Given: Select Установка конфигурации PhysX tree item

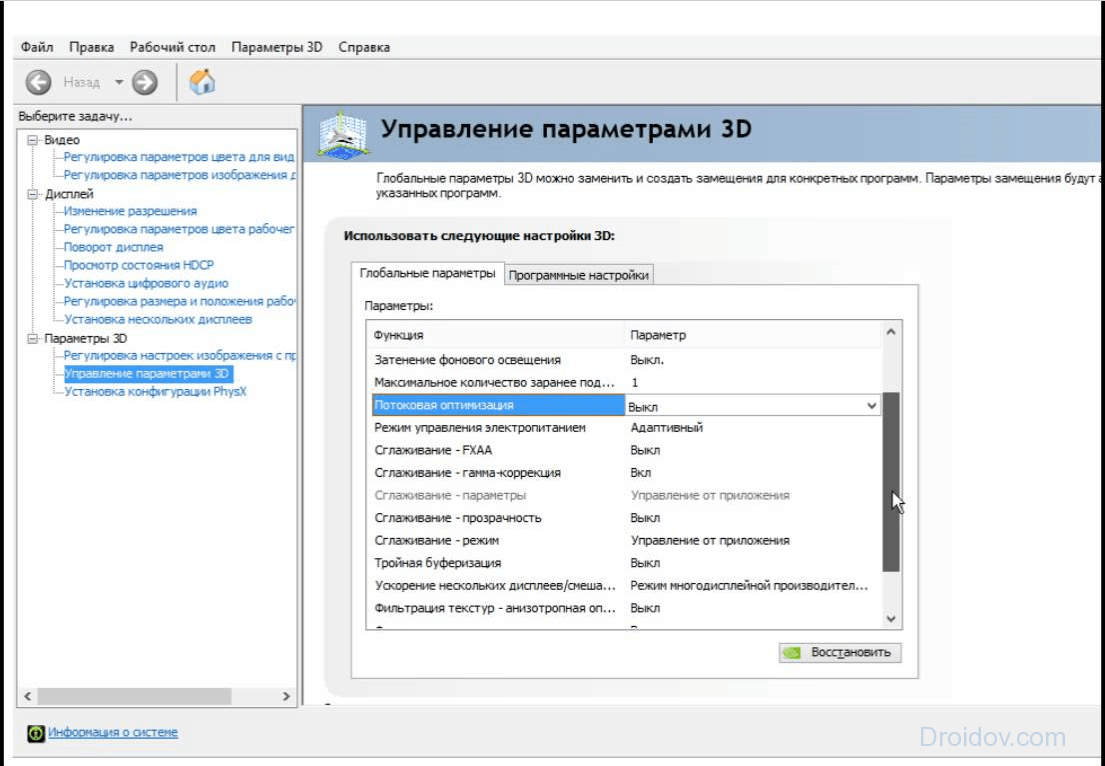Looking at the screenshot, I should [155, 392].
